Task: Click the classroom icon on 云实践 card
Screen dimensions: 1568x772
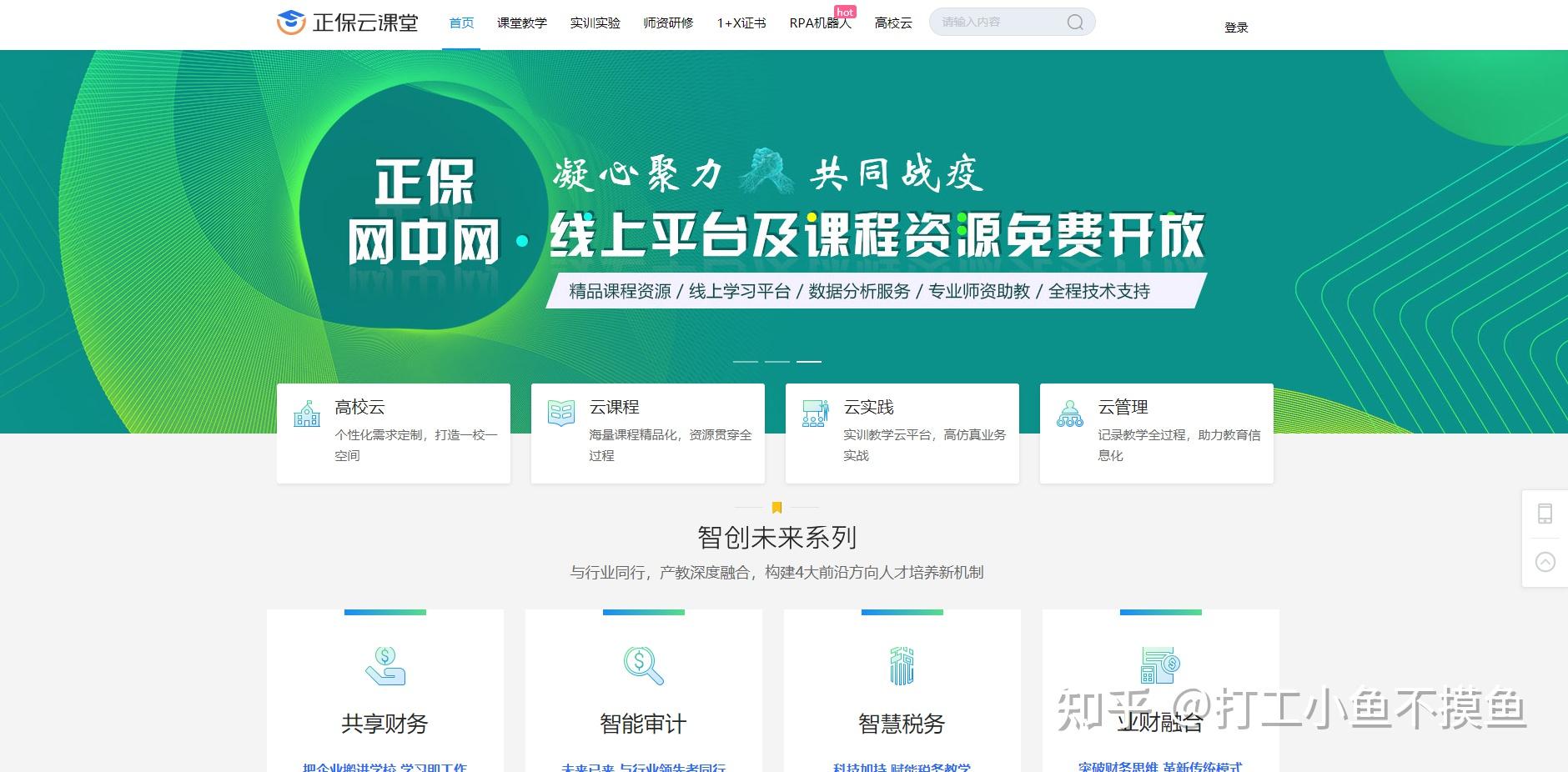Action: (x=816, y=412)
